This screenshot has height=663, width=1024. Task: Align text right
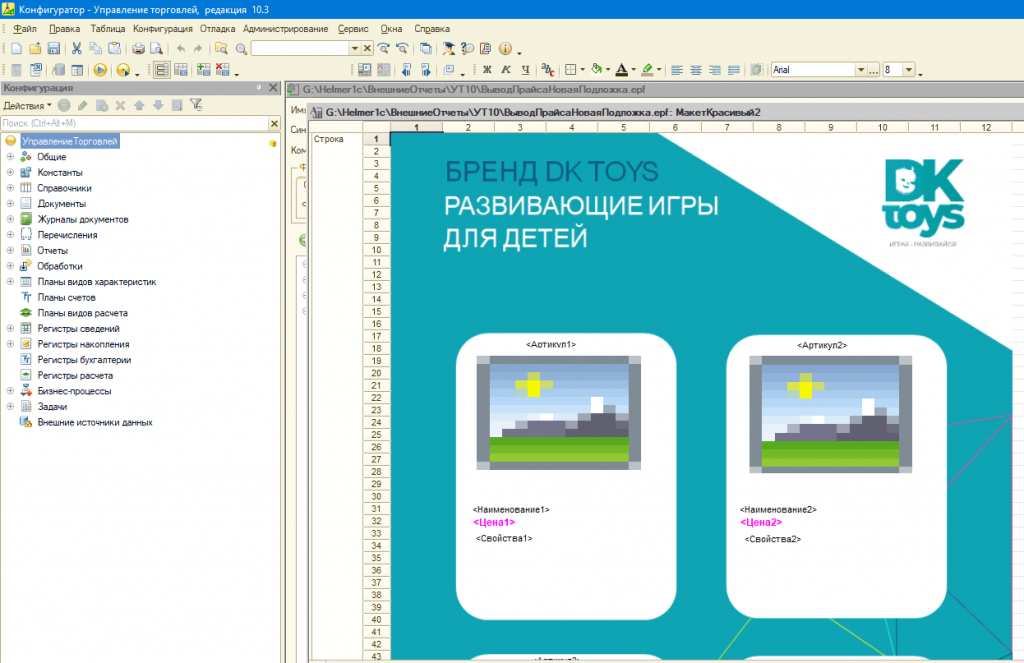point(714,70)
